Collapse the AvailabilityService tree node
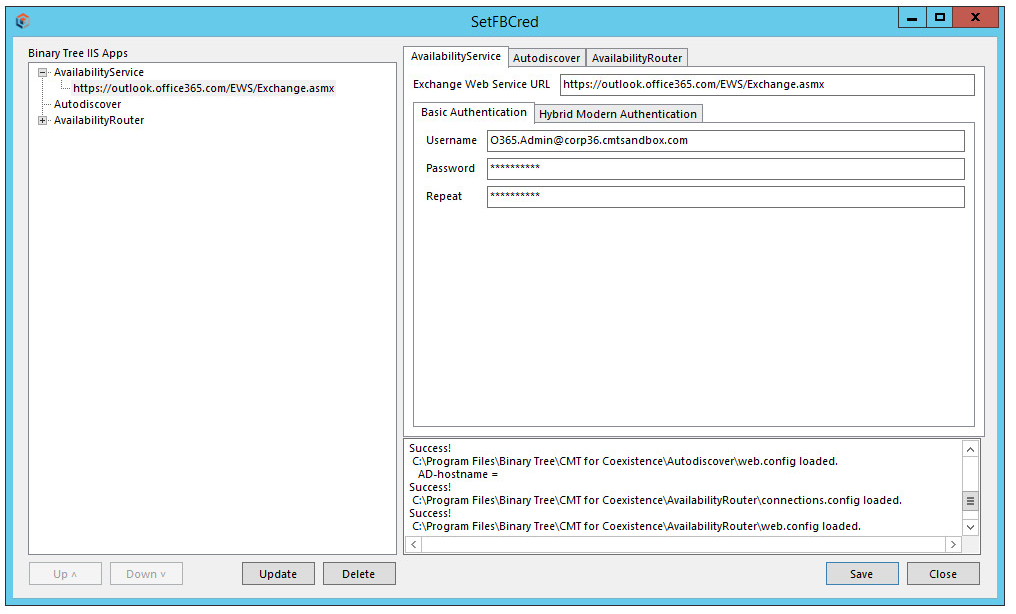The height and width of the screenshot is (614, 1016). [x=42, y=73]
